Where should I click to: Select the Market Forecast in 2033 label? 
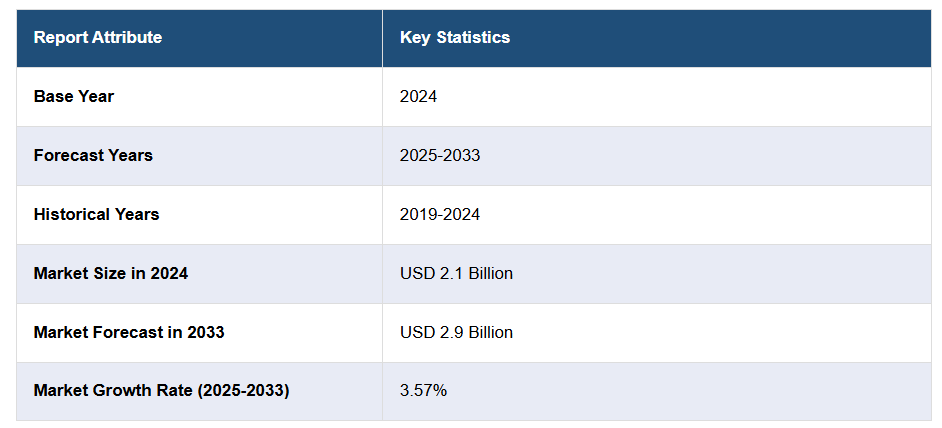tap(128, 332)
